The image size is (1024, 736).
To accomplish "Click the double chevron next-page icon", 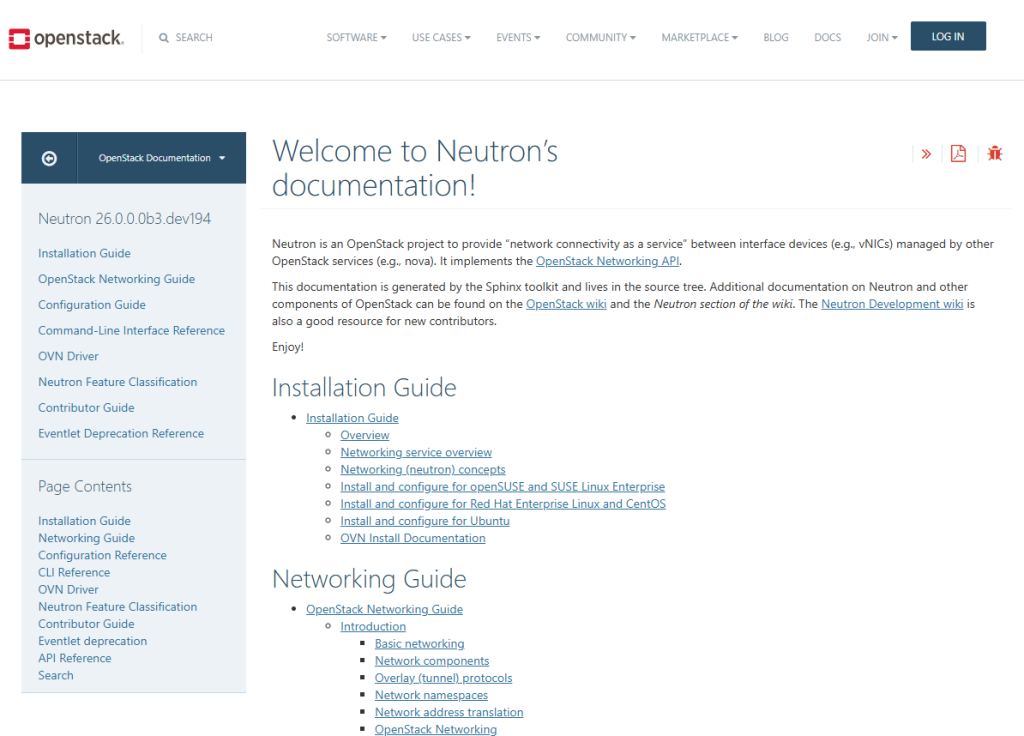I will (926, 154).
